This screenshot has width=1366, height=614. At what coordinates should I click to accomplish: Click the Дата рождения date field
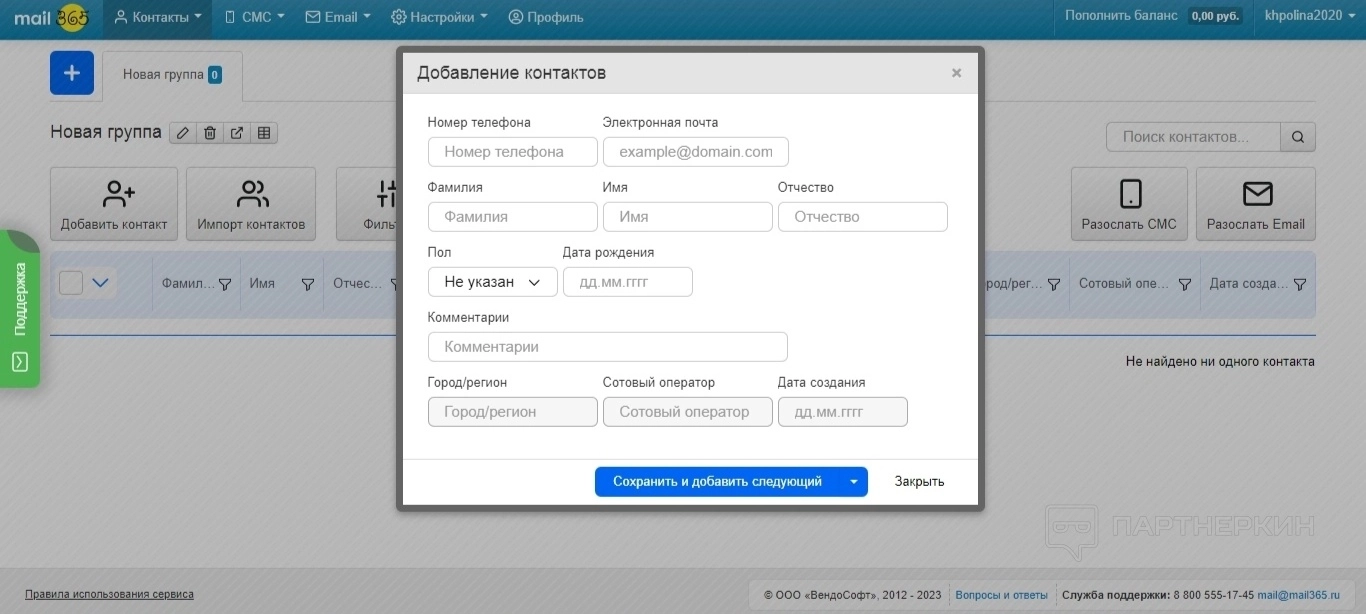pyautogui.click(x=628, y=282)
